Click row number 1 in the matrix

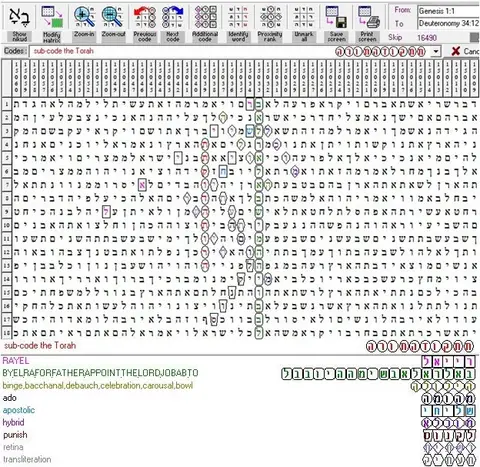(6, 104)
